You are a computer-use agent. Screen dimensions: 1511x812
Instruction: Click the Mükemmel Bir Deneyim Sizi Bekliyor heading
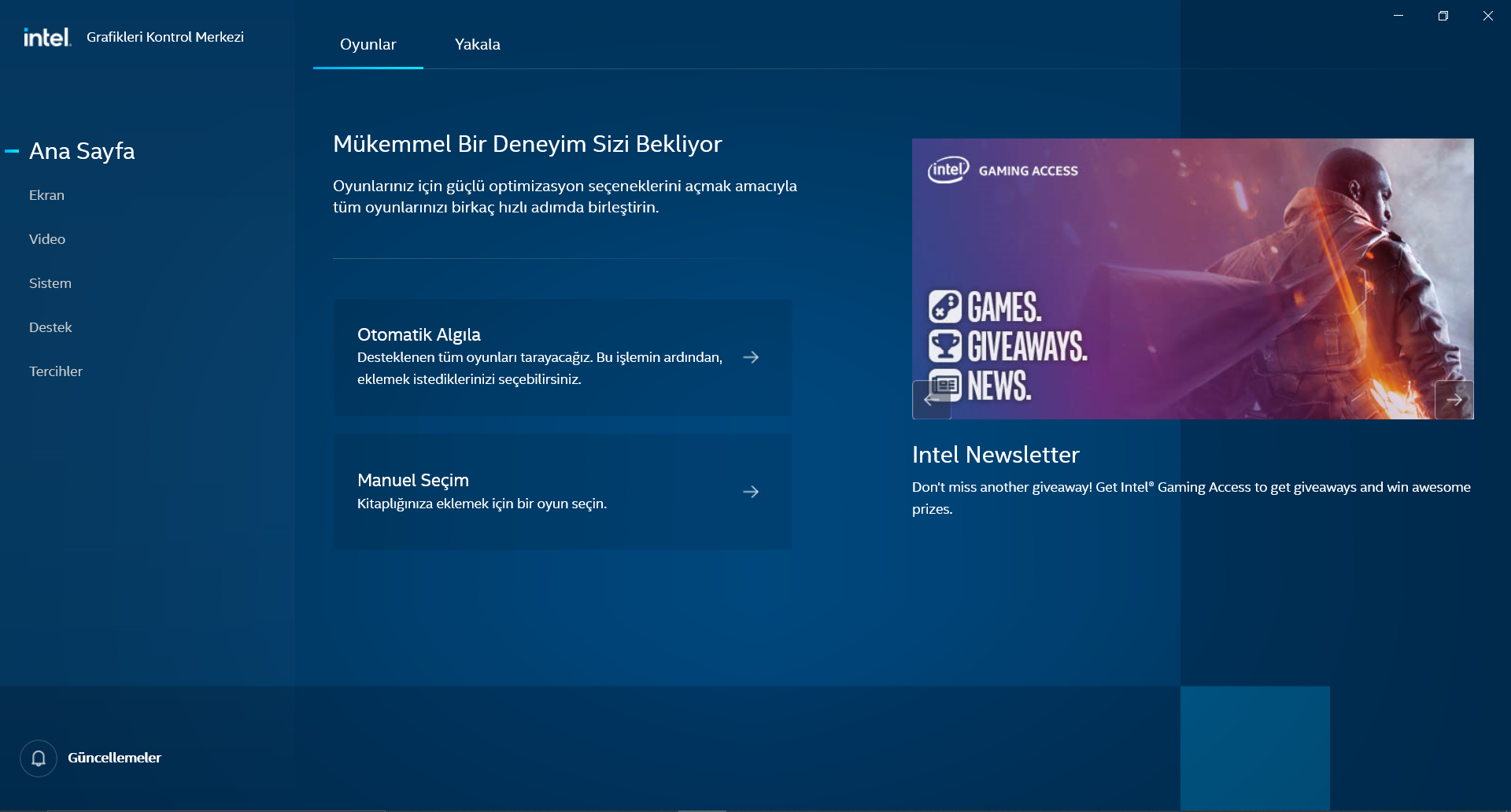[527, 144]
